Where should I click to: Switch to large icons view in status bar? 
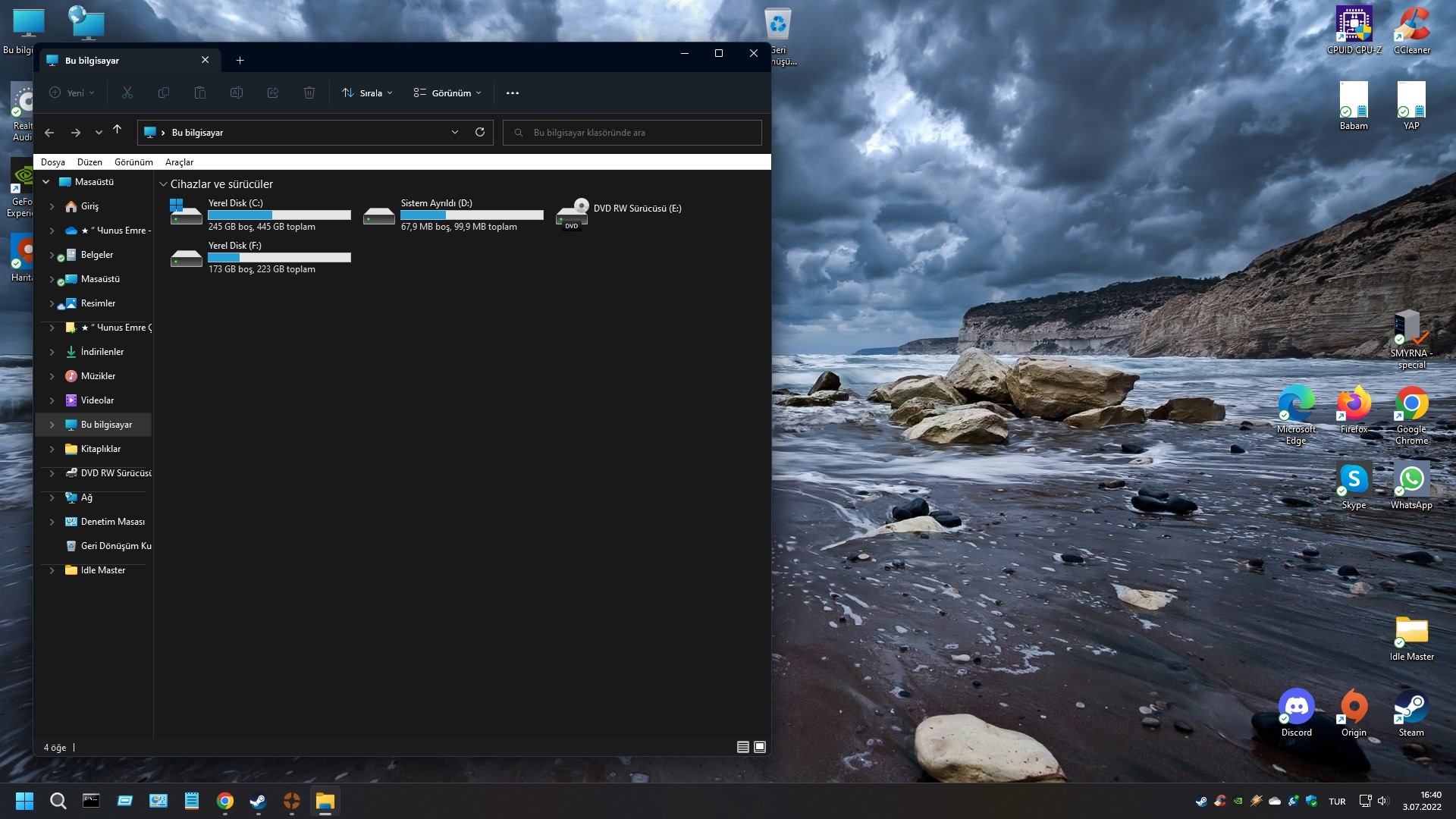point(760,747)
